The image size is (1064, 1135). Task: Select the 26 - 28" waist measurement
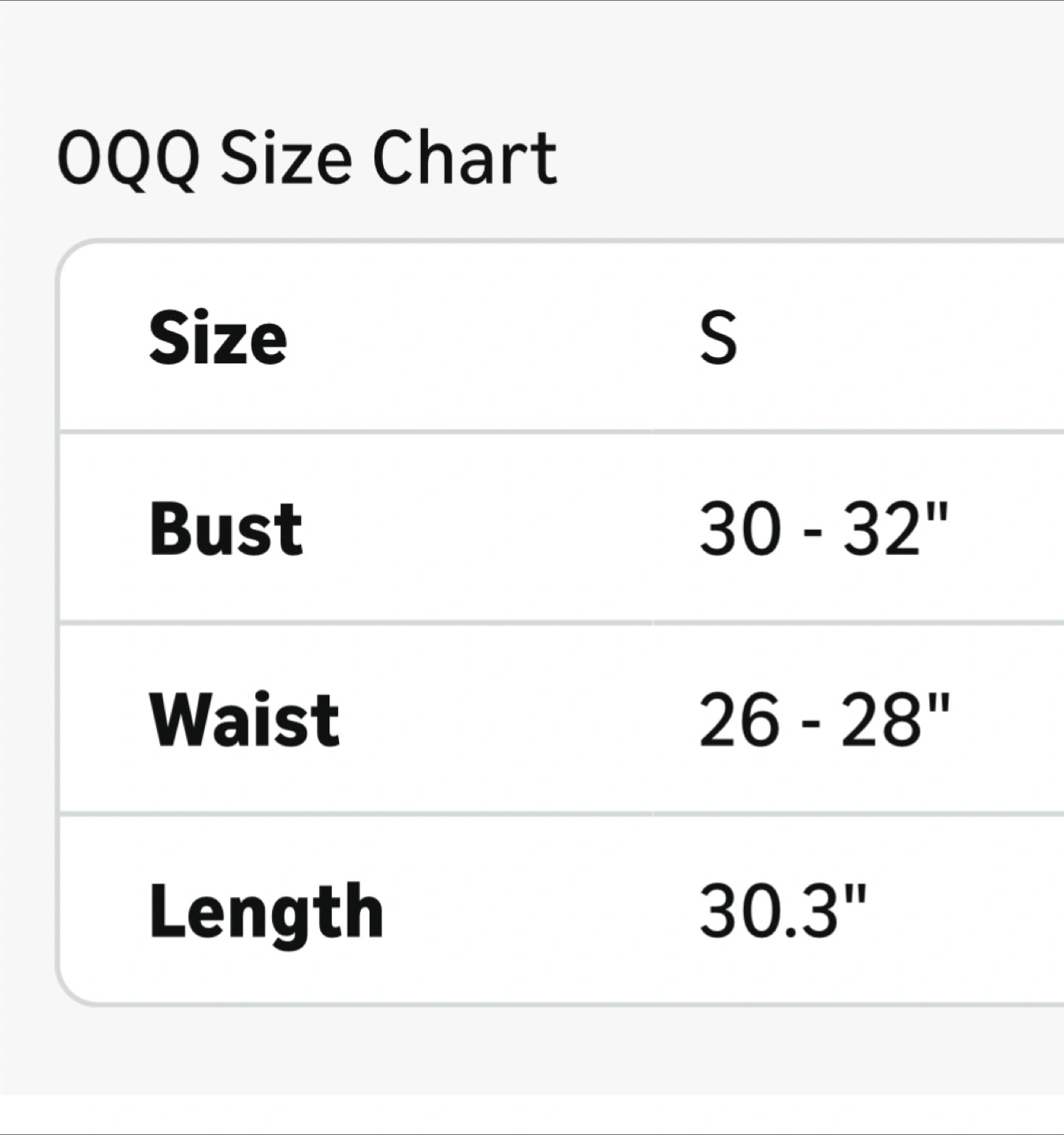[x=824, y=720]
